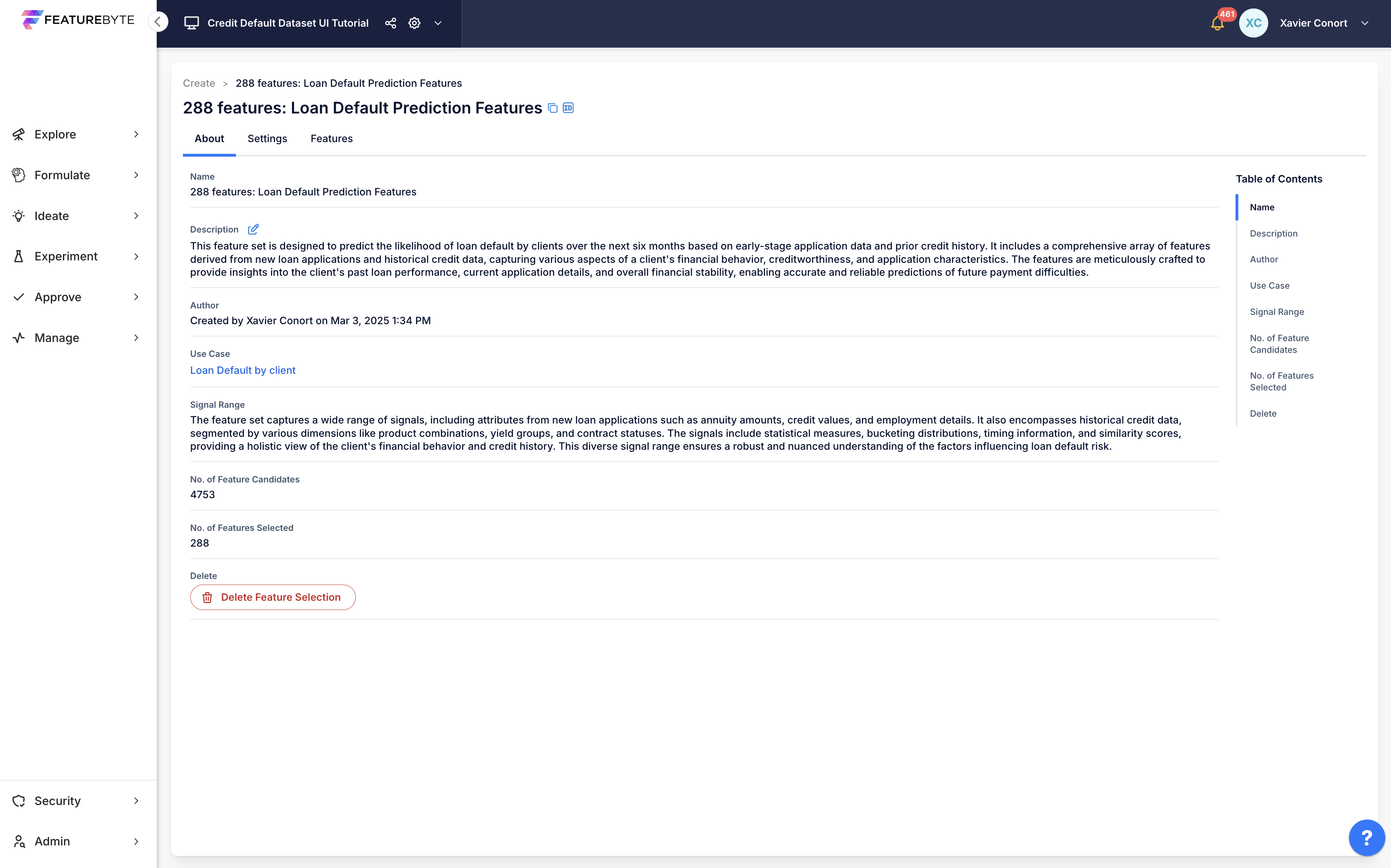Jump to No. of Features Selected in contents
The height and width of the screenshot is (868, 1391).
tap(1281, 381)
